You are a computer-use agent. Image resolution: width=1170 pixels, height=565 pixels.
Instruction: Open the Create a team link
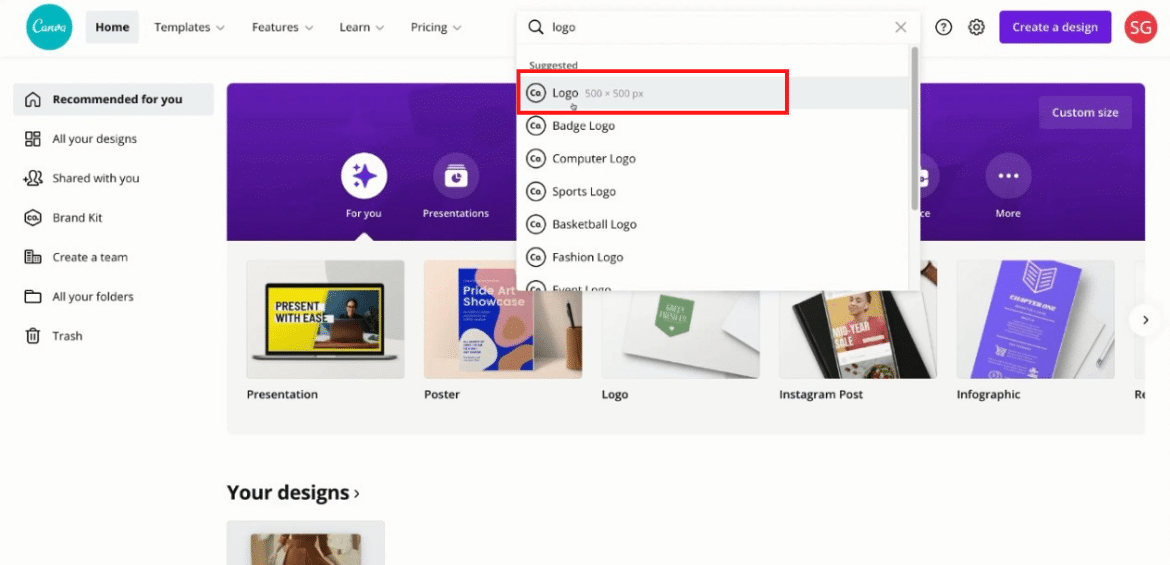pyautogui.click(x=113, y=257)
